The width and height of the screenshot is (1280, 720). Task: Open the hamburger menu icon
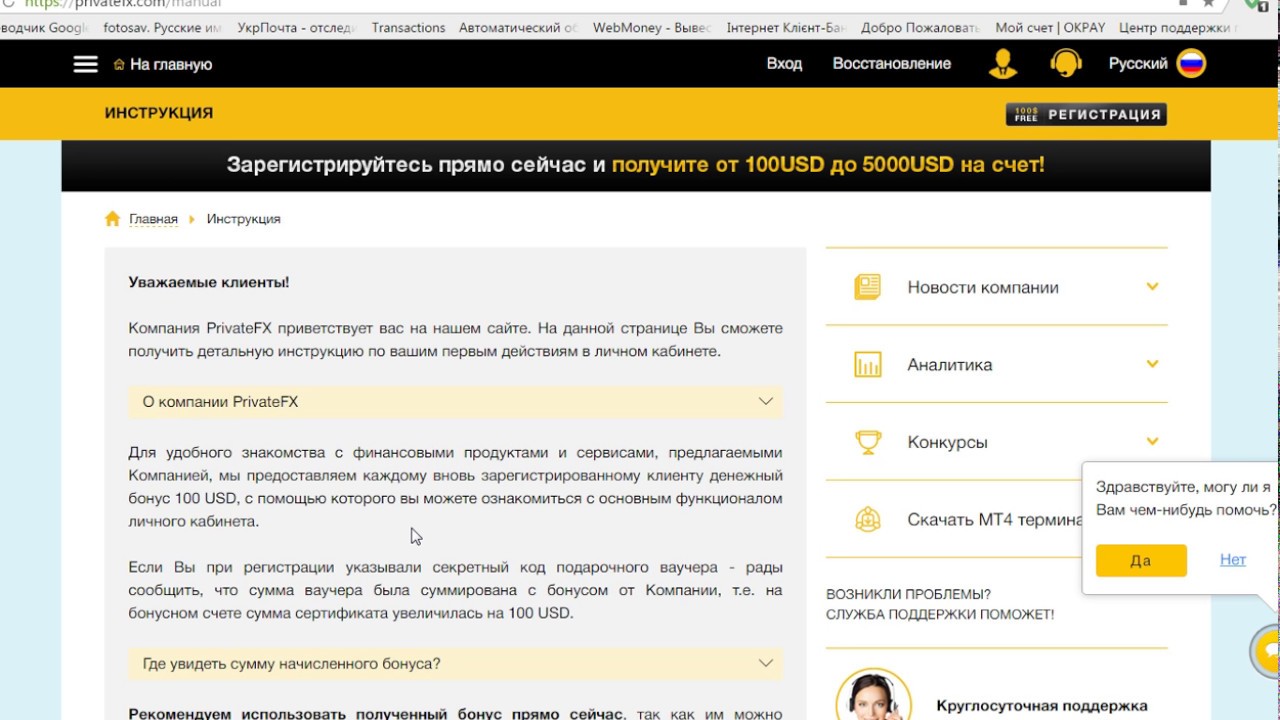[x=86, y=64]
